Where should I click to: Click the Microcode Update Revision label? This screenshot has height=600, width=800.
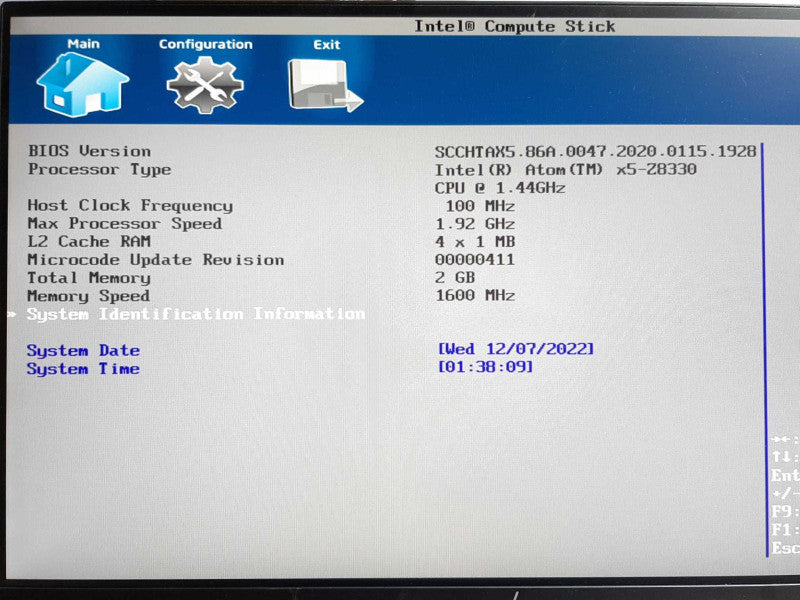[156, 260]
